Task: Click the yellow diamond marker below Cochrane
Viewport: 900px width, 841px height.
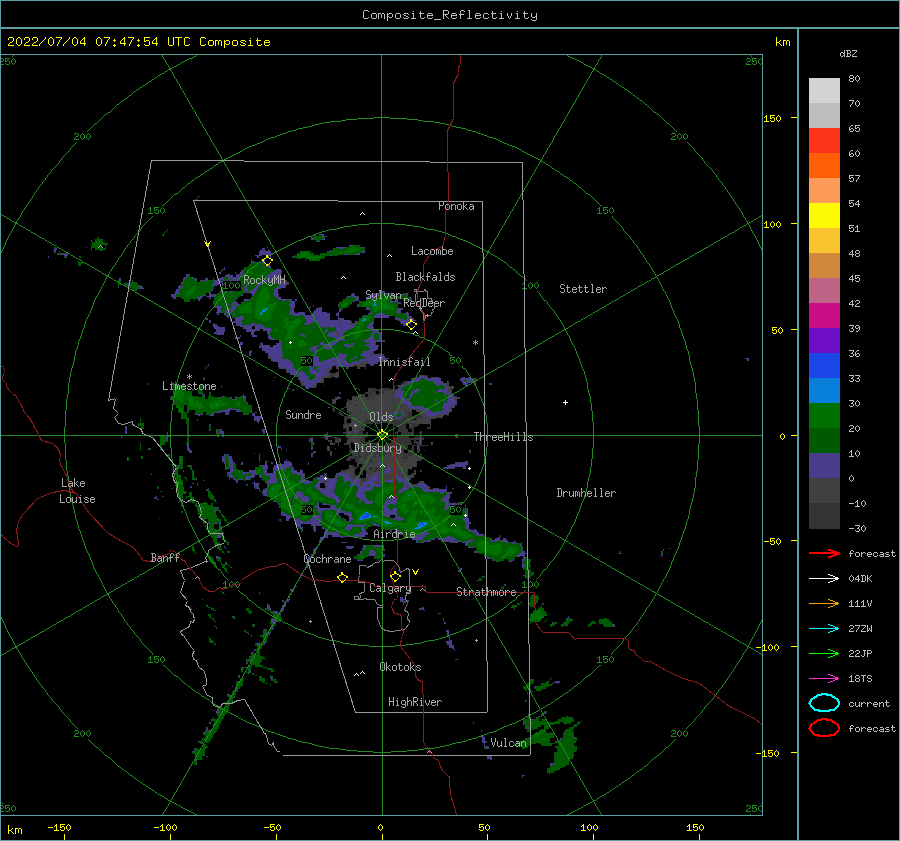Action: (x=343, y=578)
